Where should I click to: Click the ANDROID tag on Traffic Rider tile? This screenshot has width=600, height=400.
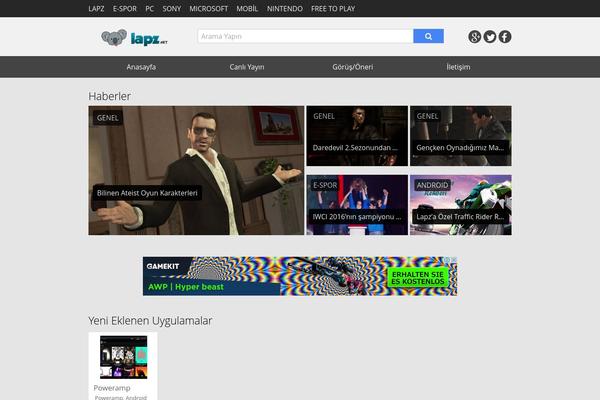[x=432, y=185]
